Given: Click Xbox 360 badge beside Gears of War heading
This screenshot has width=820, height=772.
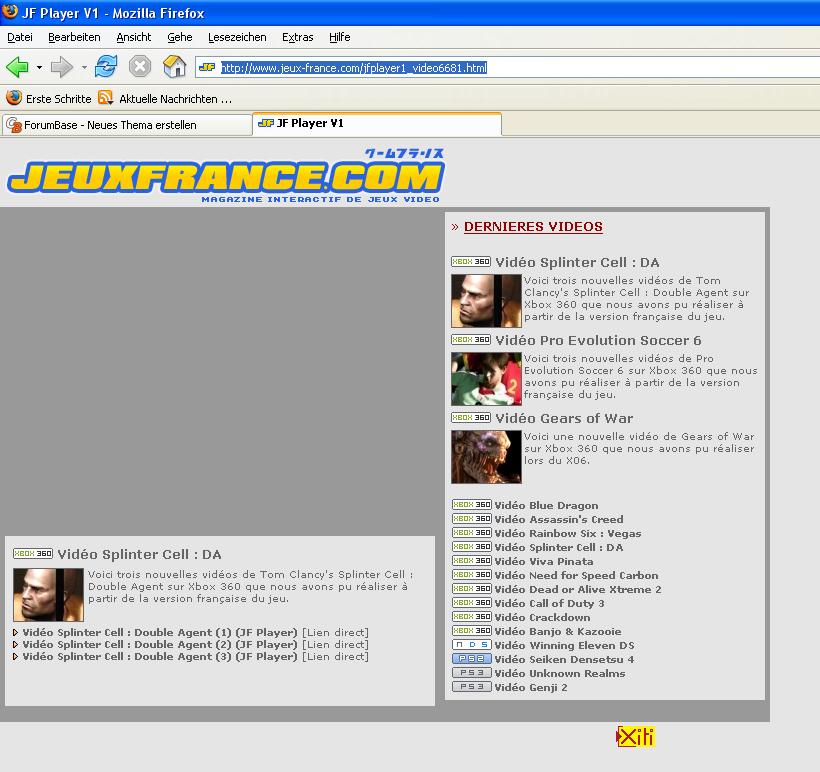Looking at the screenshot, I should point(471,417).
